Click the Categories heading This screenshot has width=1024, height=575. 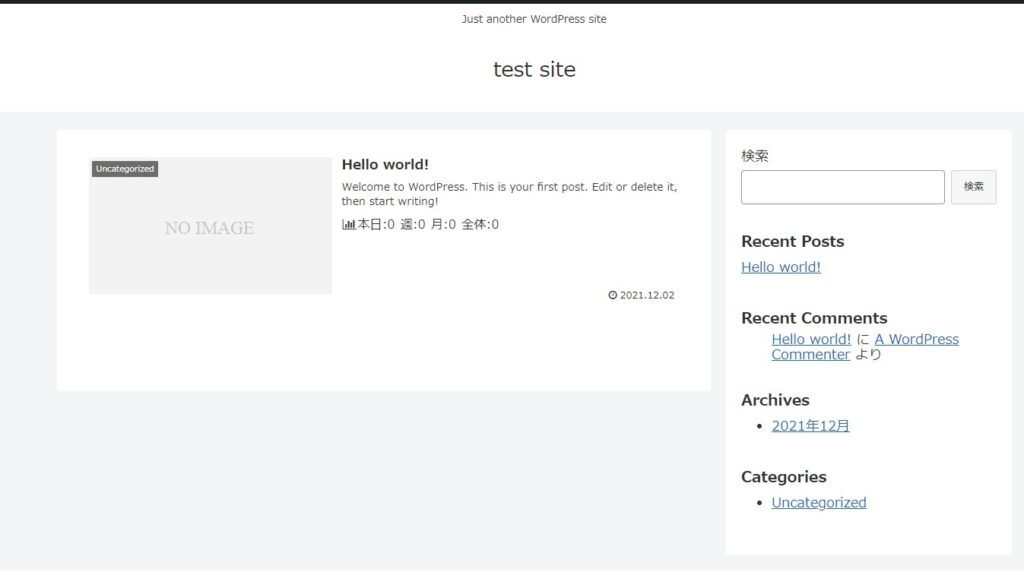pos(783,477)
